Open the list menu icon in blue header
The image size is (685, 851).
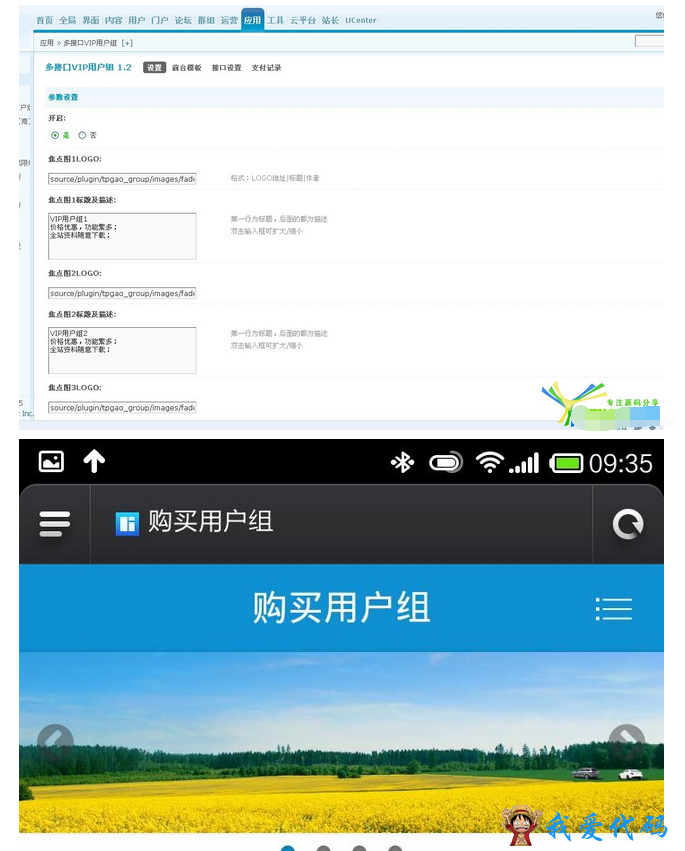click(613, 609)
